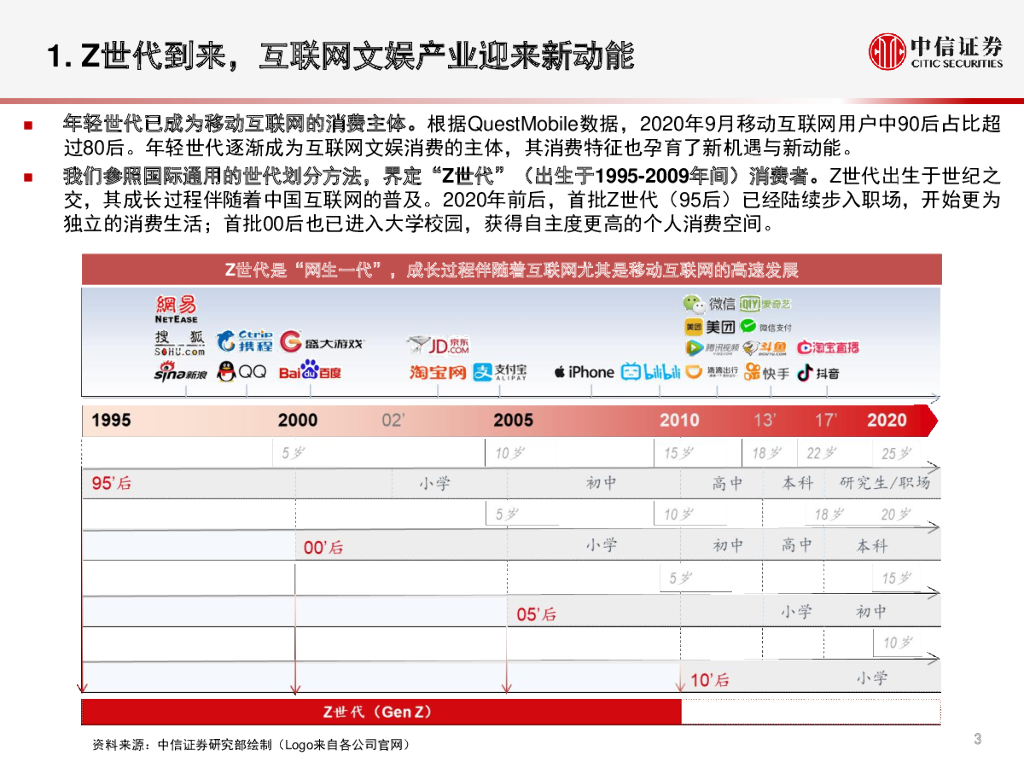Click the Sina logo
Viewport: 1024px width, 768px height.
tap(180, 371)
